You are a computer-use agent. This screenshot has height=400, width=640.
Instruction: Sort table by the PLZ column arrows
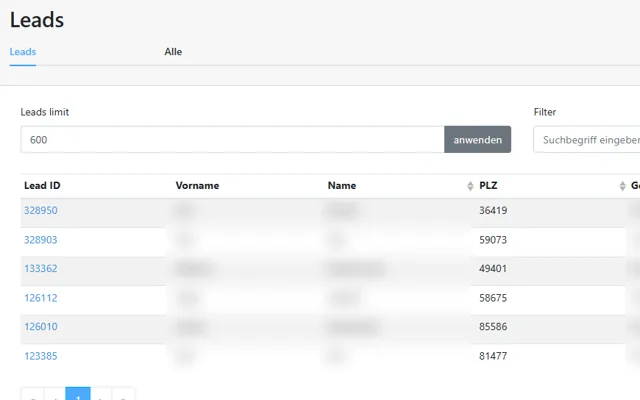[622, 186]
